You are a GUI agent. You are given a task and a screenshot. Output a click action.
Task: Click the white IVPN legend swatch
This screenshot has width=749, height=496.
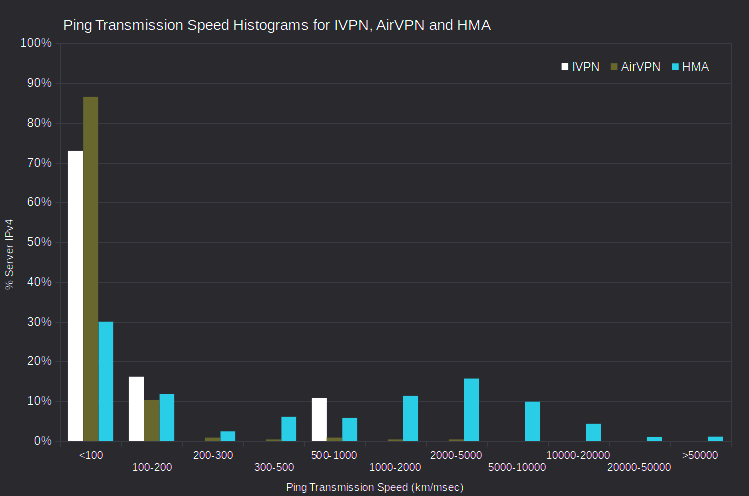point(565,67)
